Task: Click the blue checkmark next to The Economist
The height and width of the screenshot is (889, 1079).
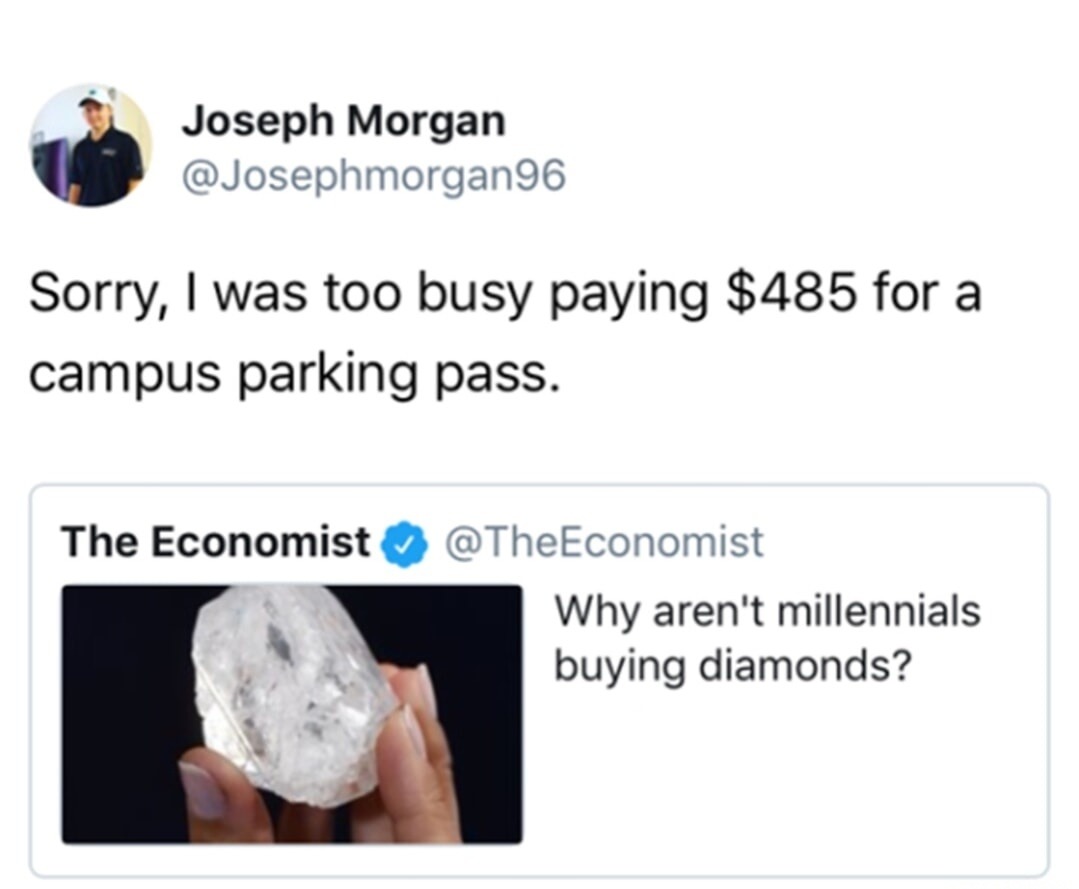Action: click(404, 542)
